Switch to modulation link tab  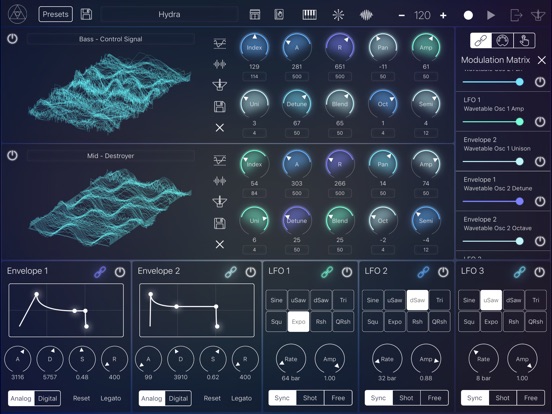(481, 40)
